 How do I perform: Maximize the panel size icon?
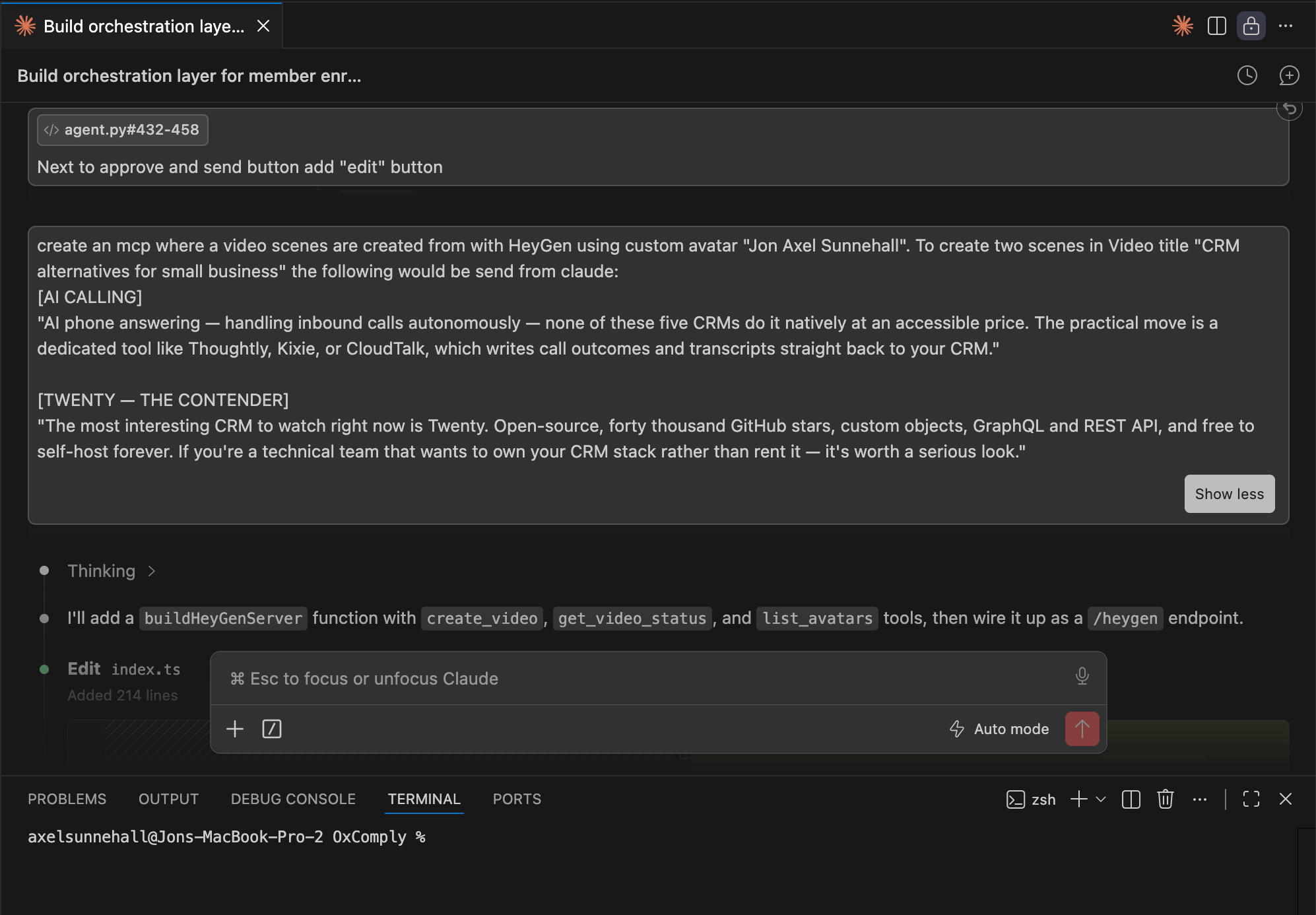[x=1251, y=799]
